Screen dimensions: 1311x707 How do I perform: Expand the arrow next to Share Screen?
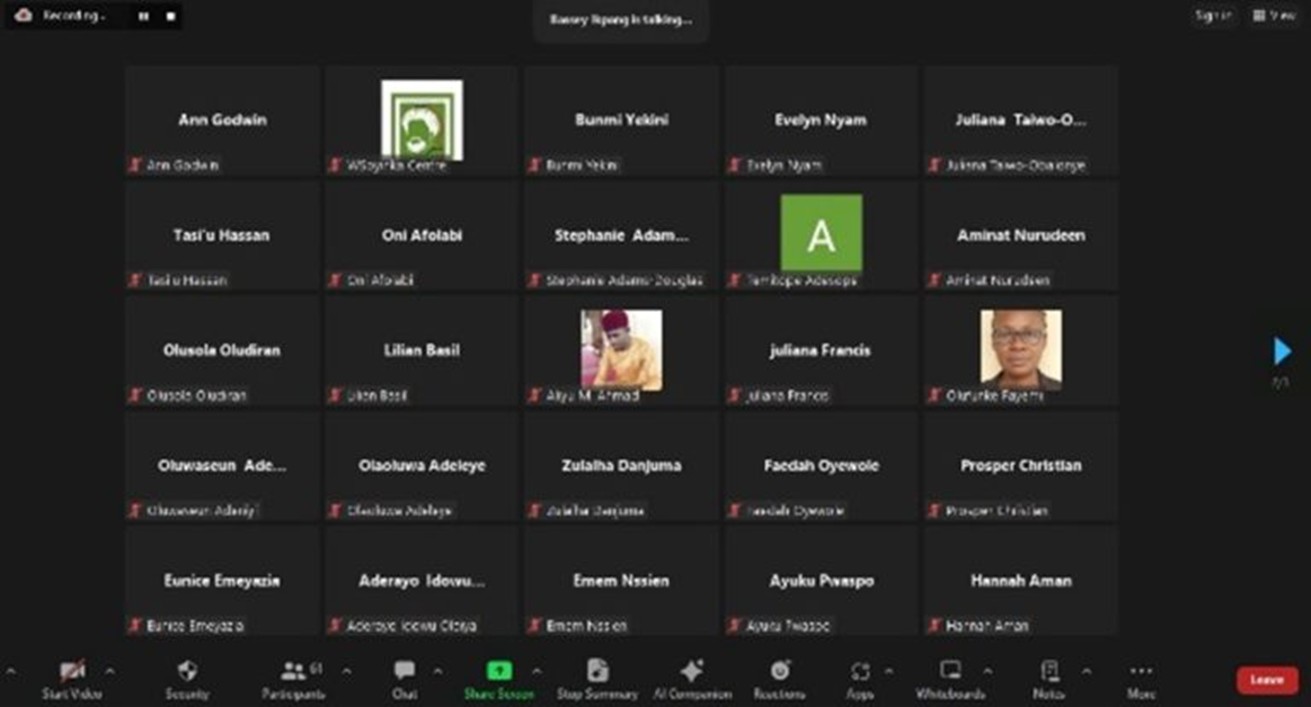pos(536,671)
